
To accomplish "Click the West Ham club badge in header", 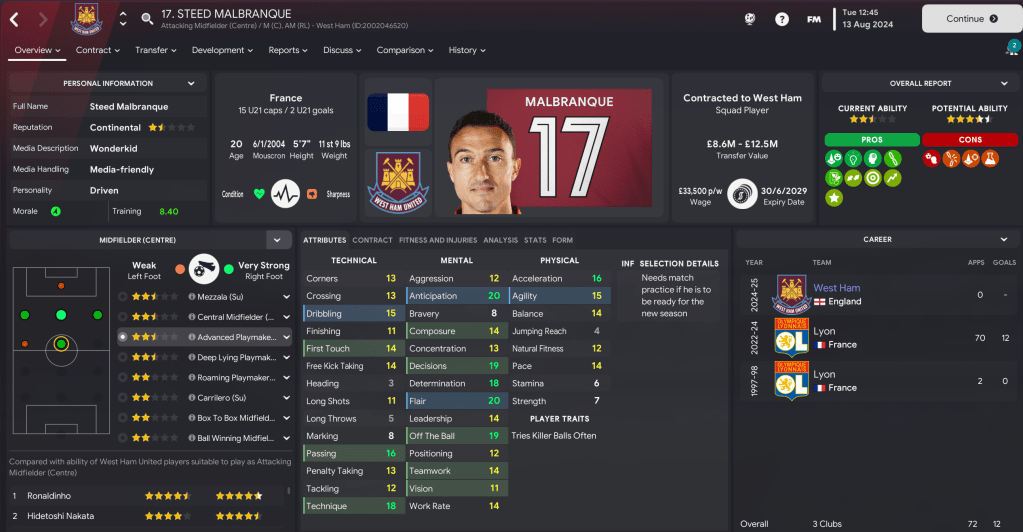I will click(87, 19).
